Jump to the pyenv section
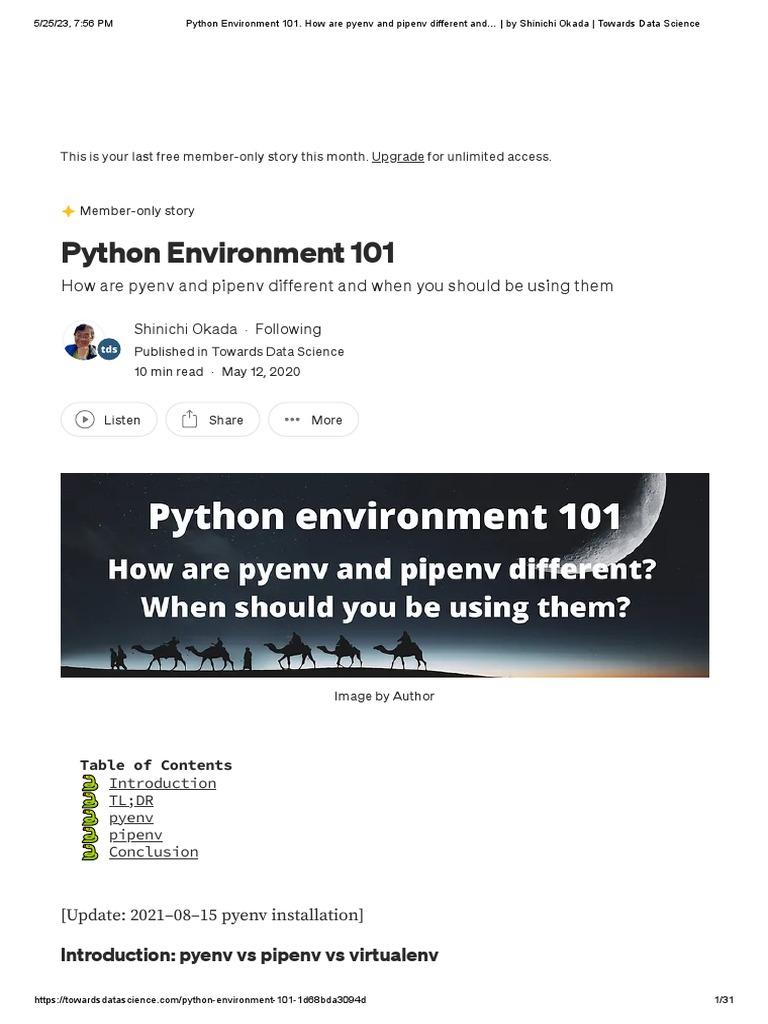This screenshot has height=1024, width=768. click(x=131, y=817)
